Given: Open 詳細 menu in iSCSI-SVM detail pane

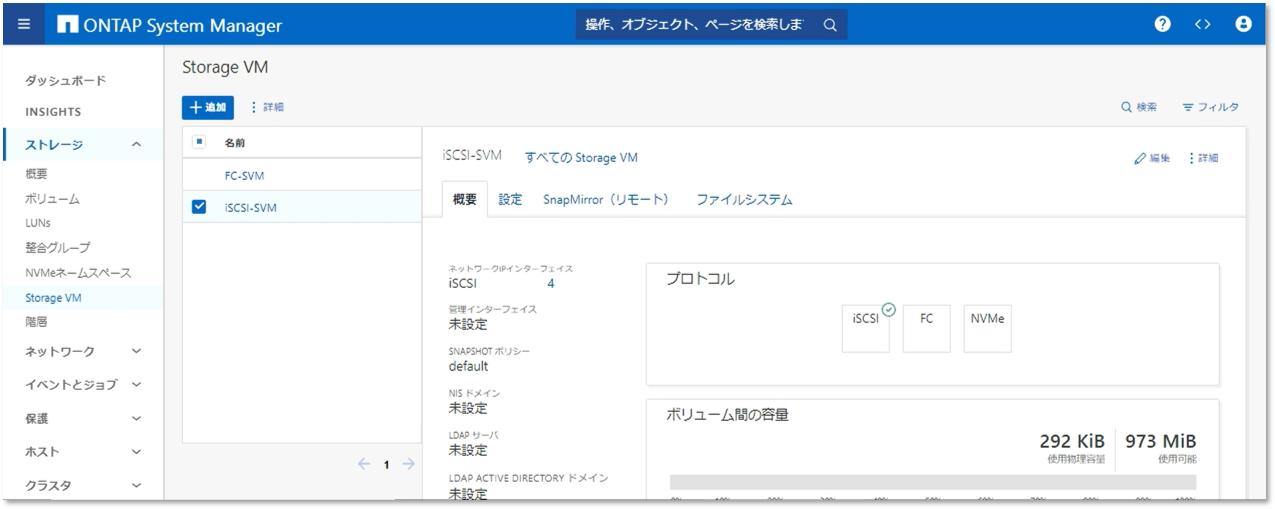Looking at the screenshot, I should pos(1203,158).
